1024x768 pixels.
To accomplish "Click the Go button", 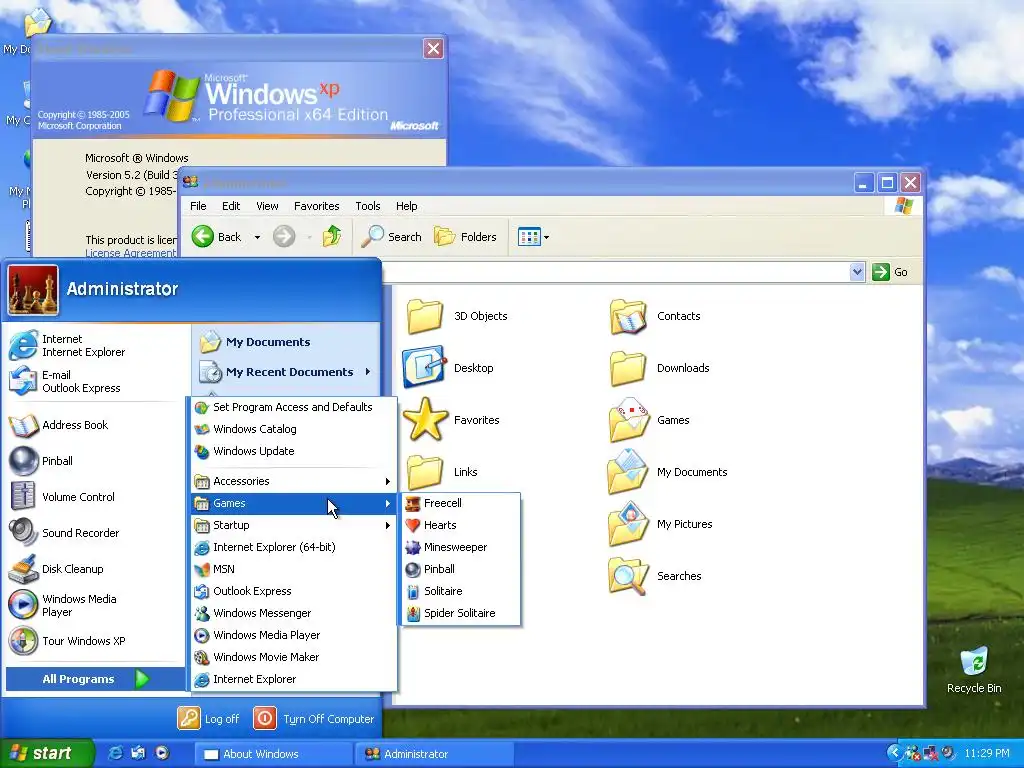I will tap(890, 272).
